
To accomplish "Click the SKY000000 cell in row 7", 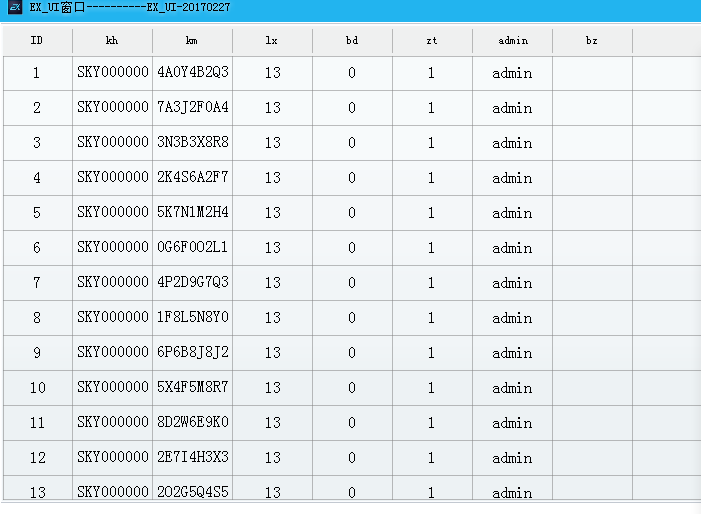I will click(112, 283).
